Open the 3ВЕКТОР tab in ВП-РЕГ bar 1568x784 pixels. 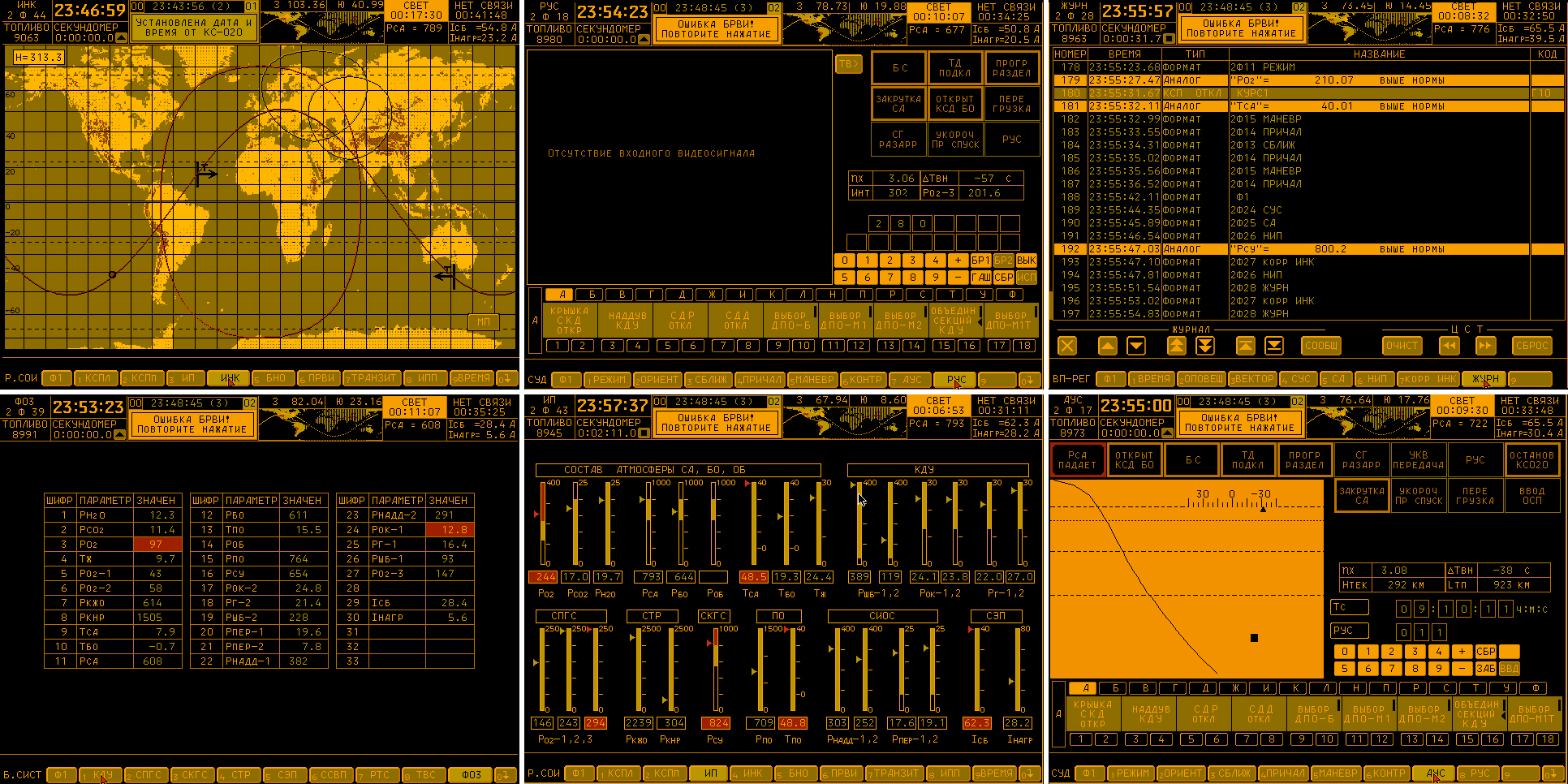click(1252, 379)
